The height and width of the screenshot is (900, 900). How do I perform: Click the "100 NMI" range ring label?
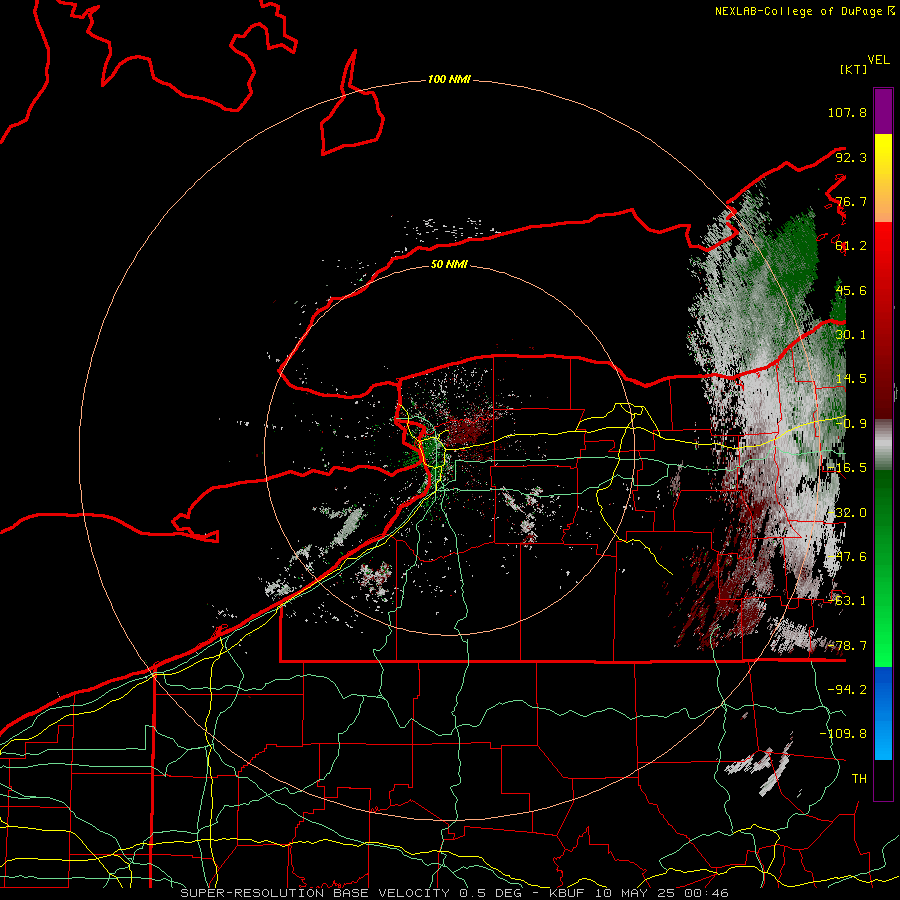[449, 79]
